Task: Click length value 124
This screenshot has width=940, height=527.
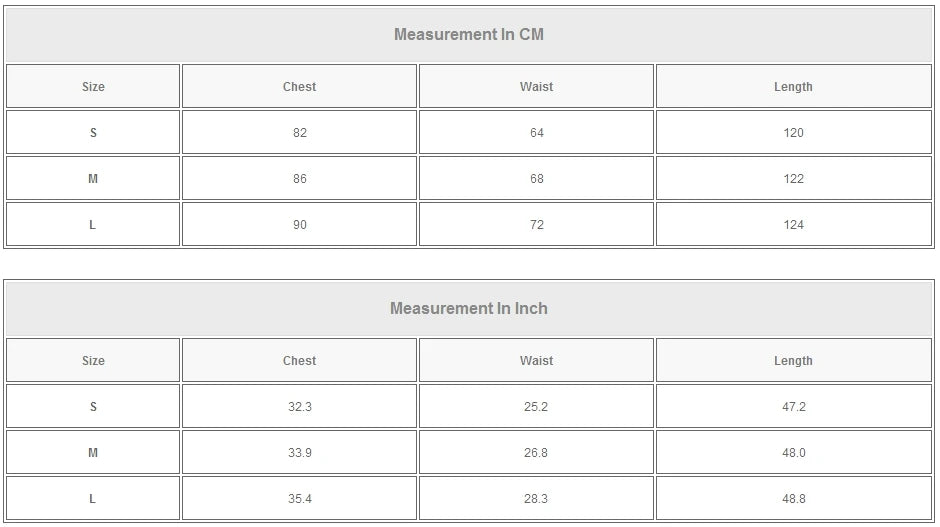Action: (x=794, y=225)
